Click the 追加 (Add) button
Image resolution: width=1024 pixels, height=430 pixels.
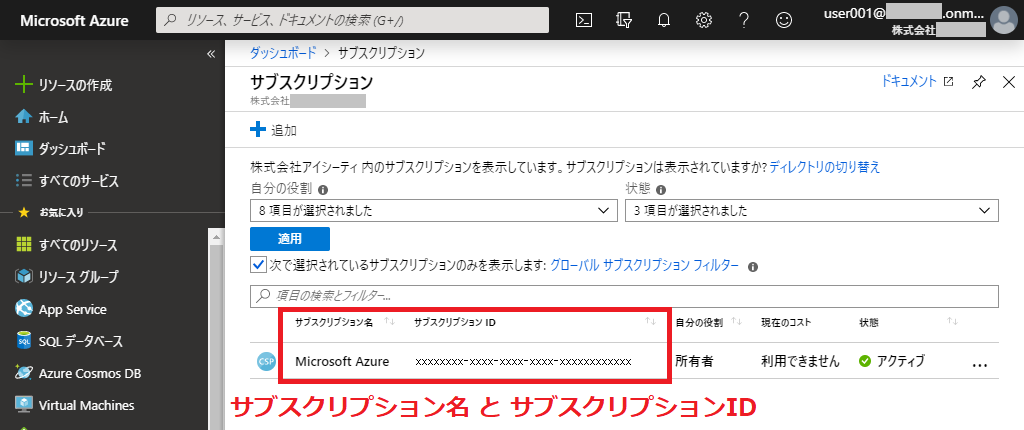274,130
